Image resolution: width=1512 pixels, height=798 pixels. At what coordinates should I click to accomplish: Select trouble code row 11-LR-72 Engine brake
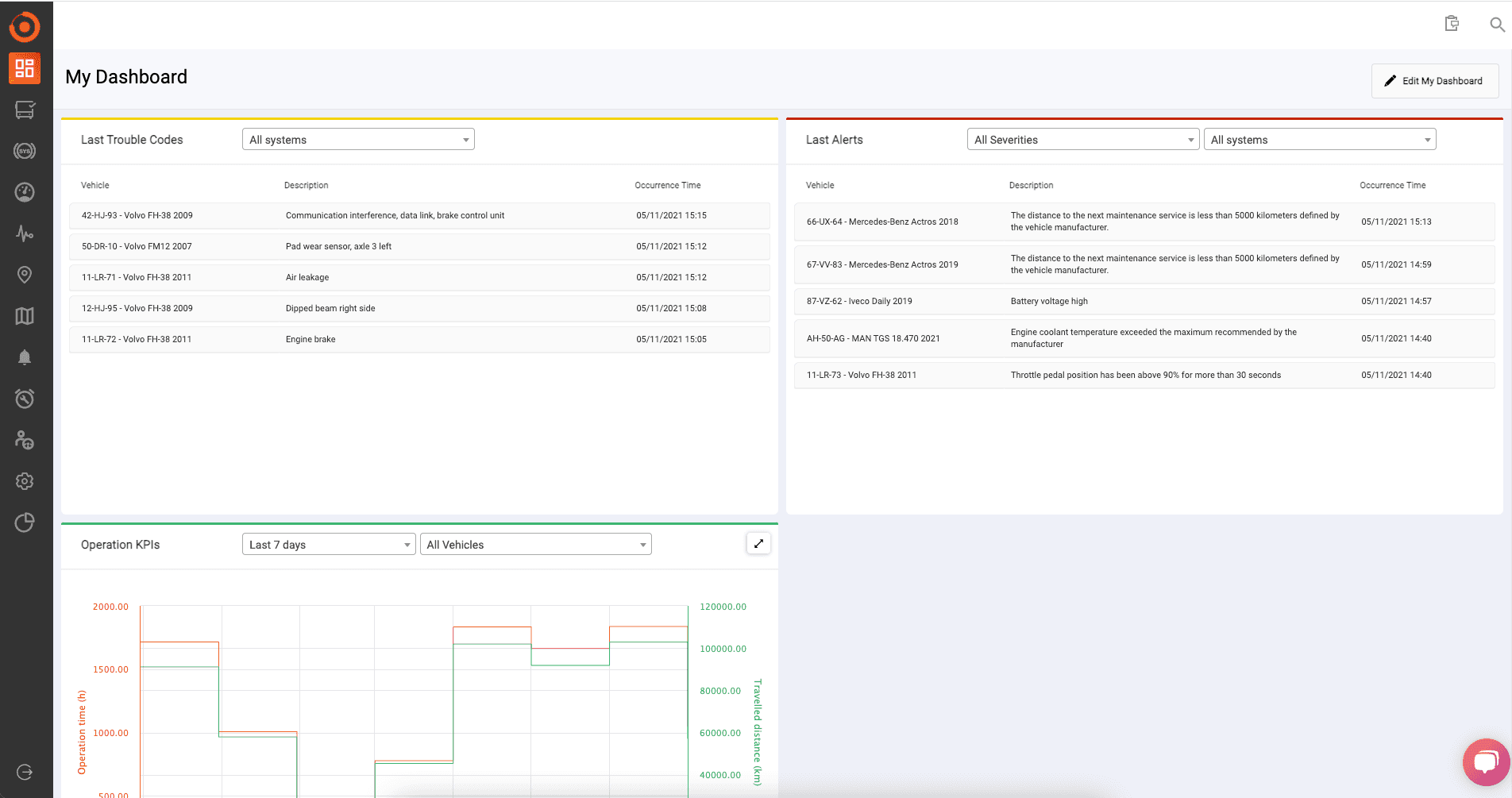(x=419, y=339)
